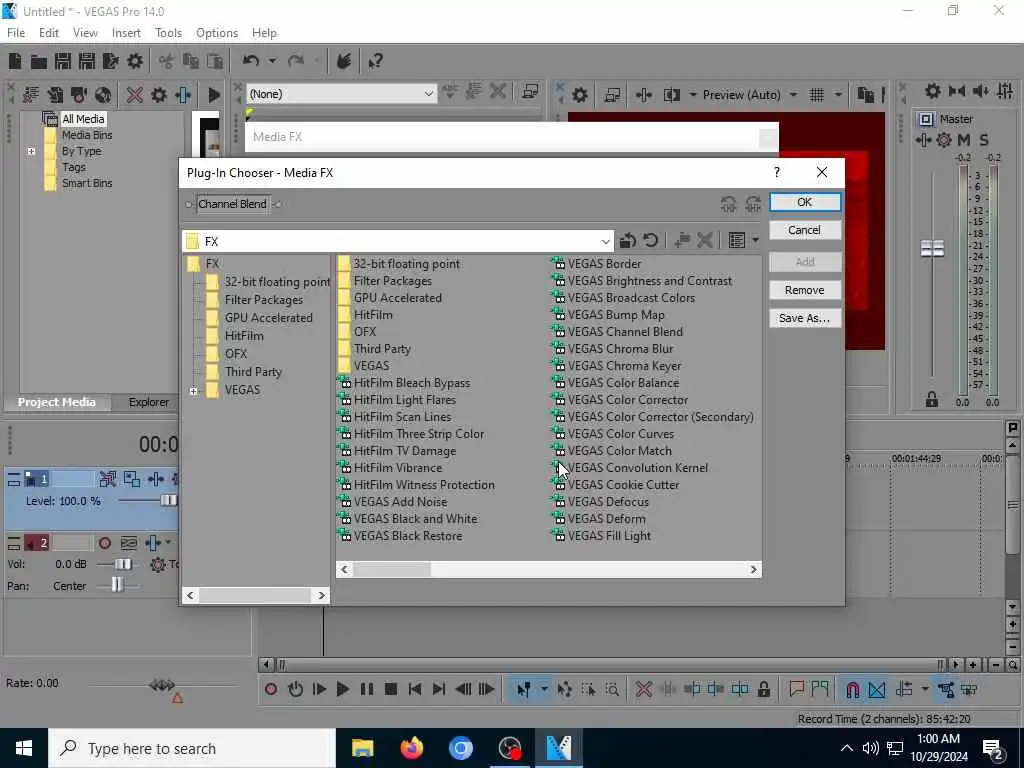Click the Downmix Output icon
The height and width of the screenshot is (768, 1024).
(957, 91)
